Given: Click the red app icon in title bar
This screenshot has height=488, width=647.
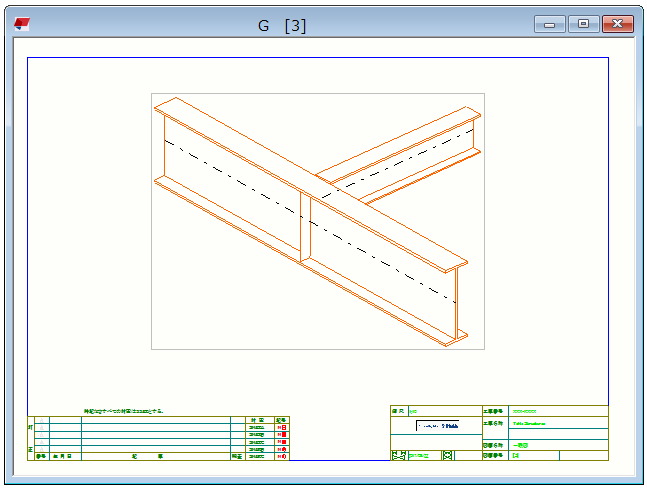Looking at the screenshot, I should [22, 25].
